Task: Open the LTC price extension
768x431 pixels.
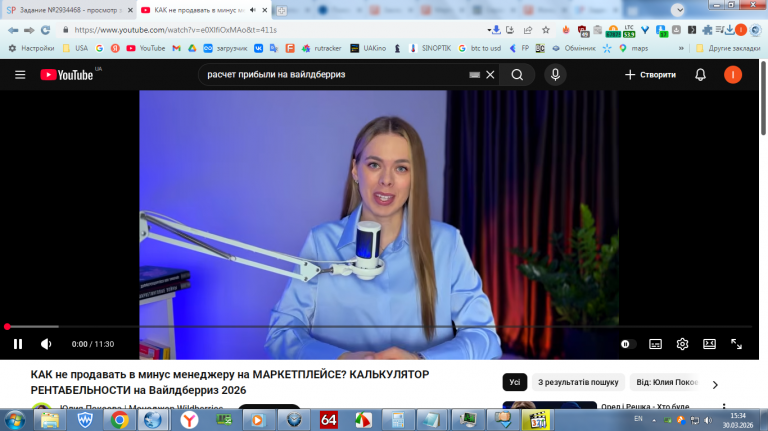Action: pyautogui.click(x=629, y=31)
